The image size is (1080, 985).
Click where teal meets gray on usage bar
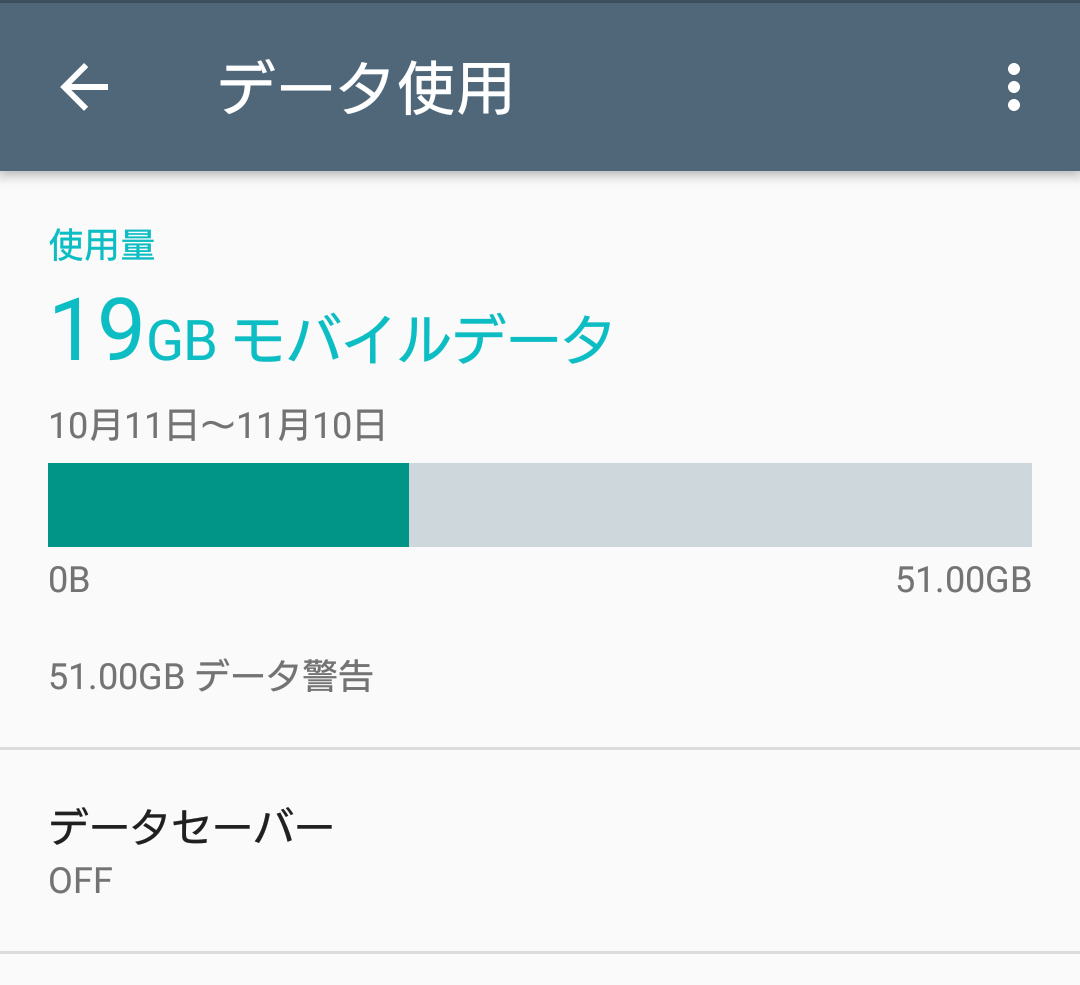(409, 505)
